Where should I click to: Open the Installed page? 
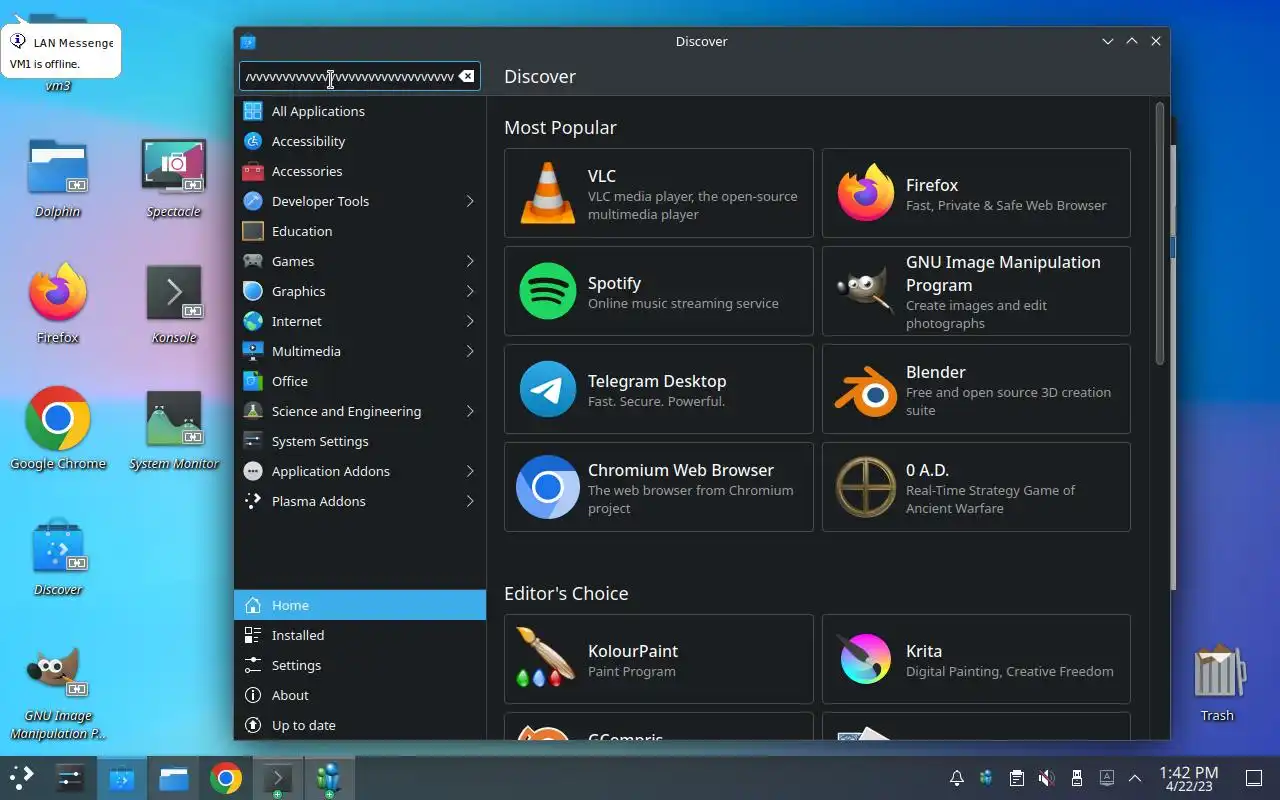coord(360,635)
